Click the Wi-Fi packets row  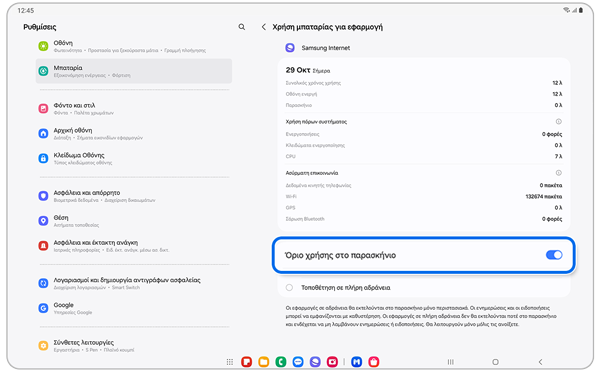click(424, 197)
